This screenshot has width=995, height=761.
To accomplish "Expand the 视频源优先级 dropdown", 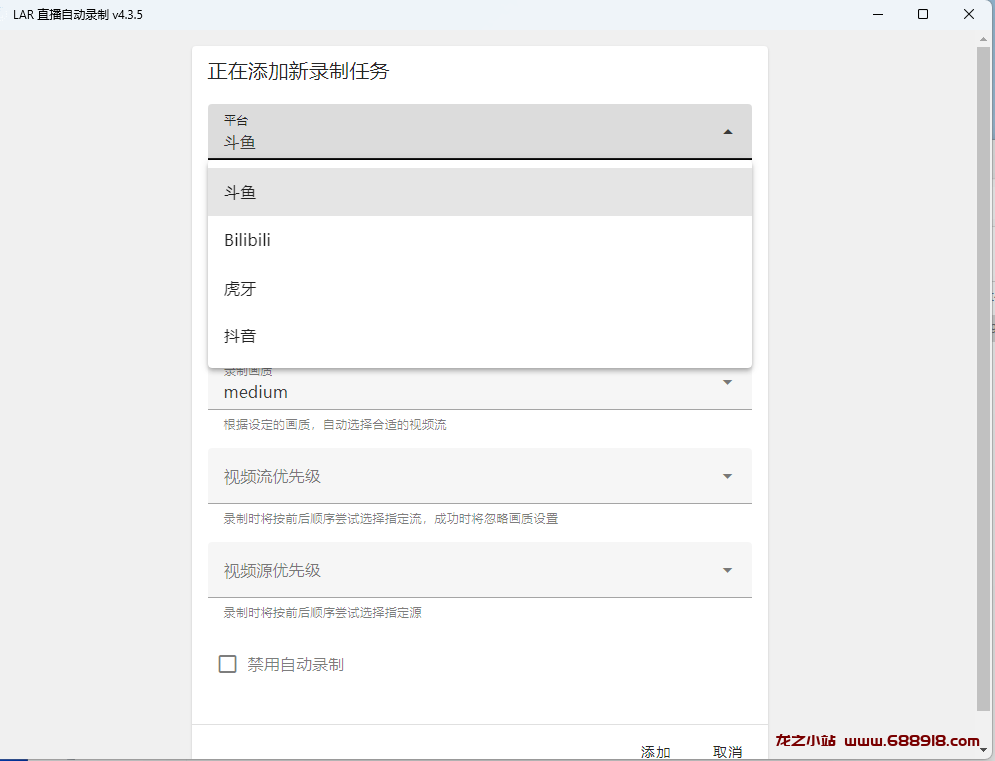I will pos(480,570).
